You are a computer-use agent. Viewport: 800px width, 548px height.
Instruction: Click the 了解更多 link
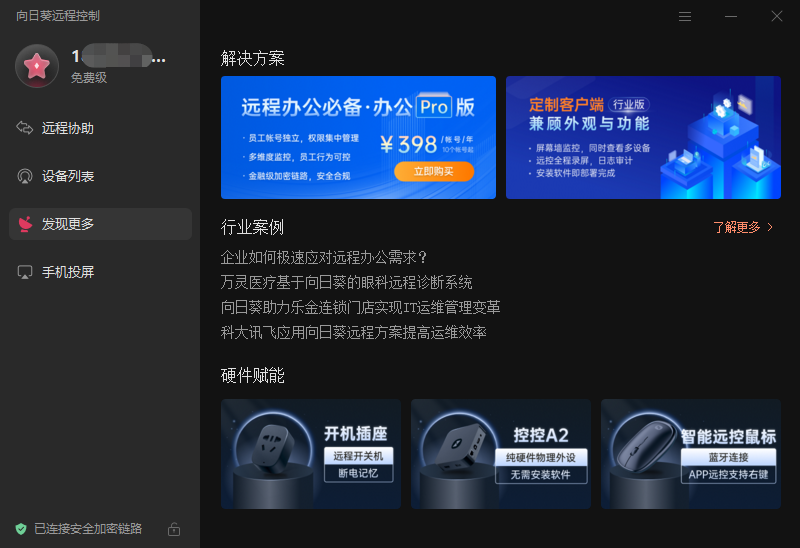point(736,227)
